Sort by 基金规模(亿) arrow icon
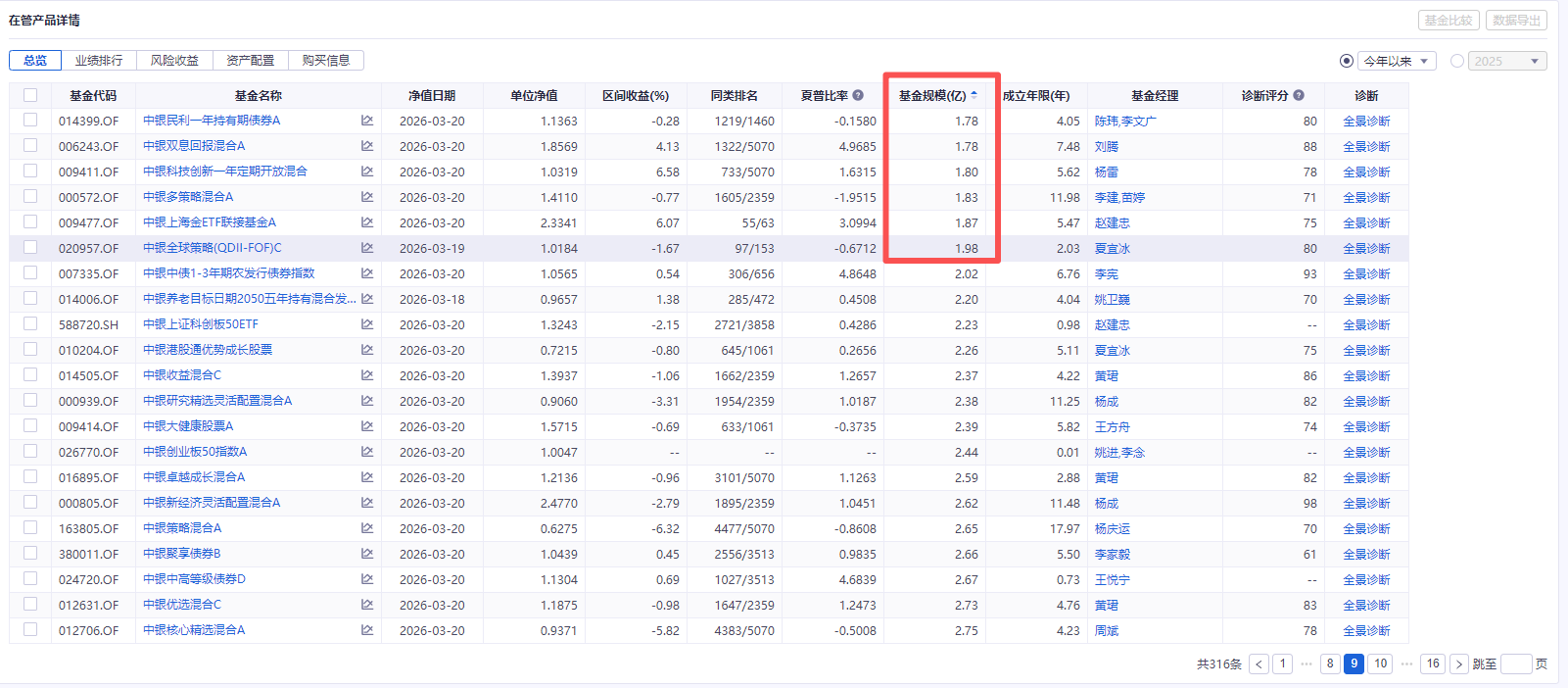This screenshot has width=1568, height=688. pos(974,95)
